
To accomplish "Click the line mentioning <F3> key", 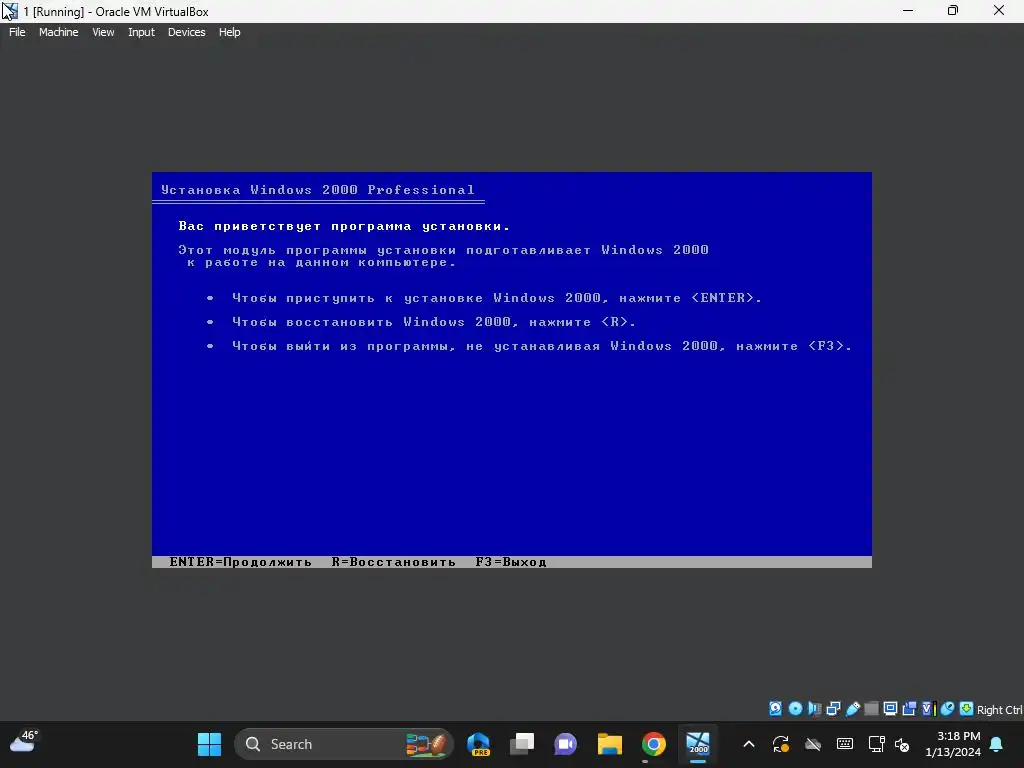I will (541, 346).
